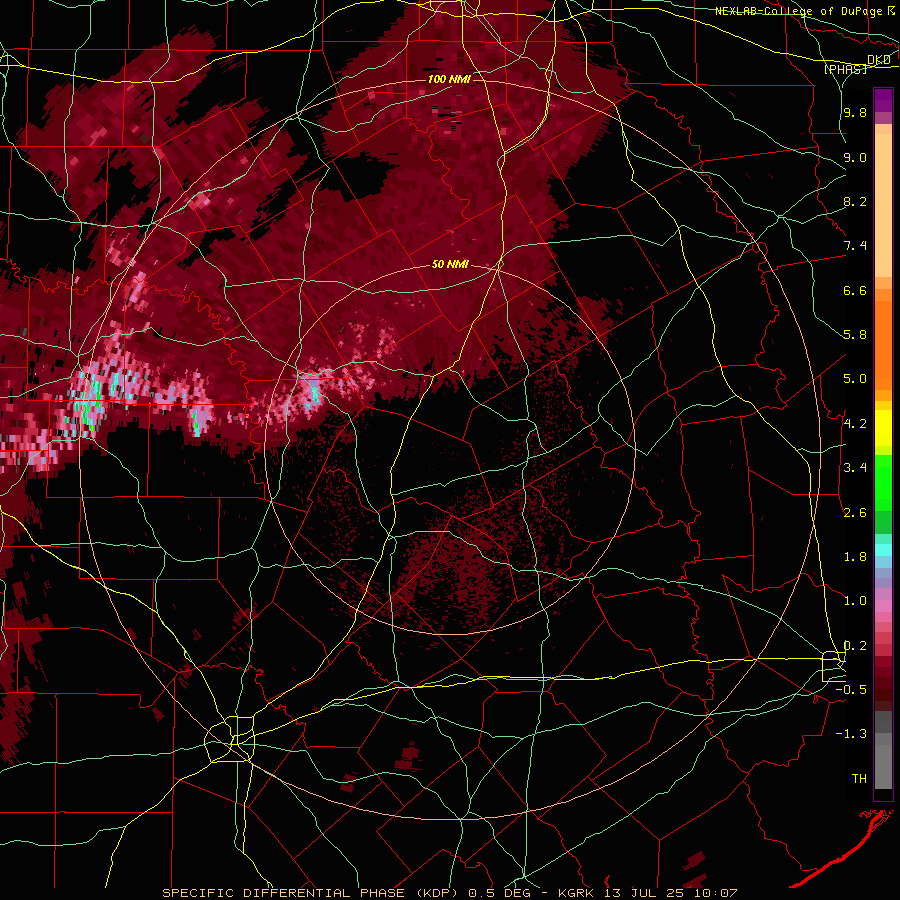
Task: Select the -1.3 scale value
Action: point(851,734)
